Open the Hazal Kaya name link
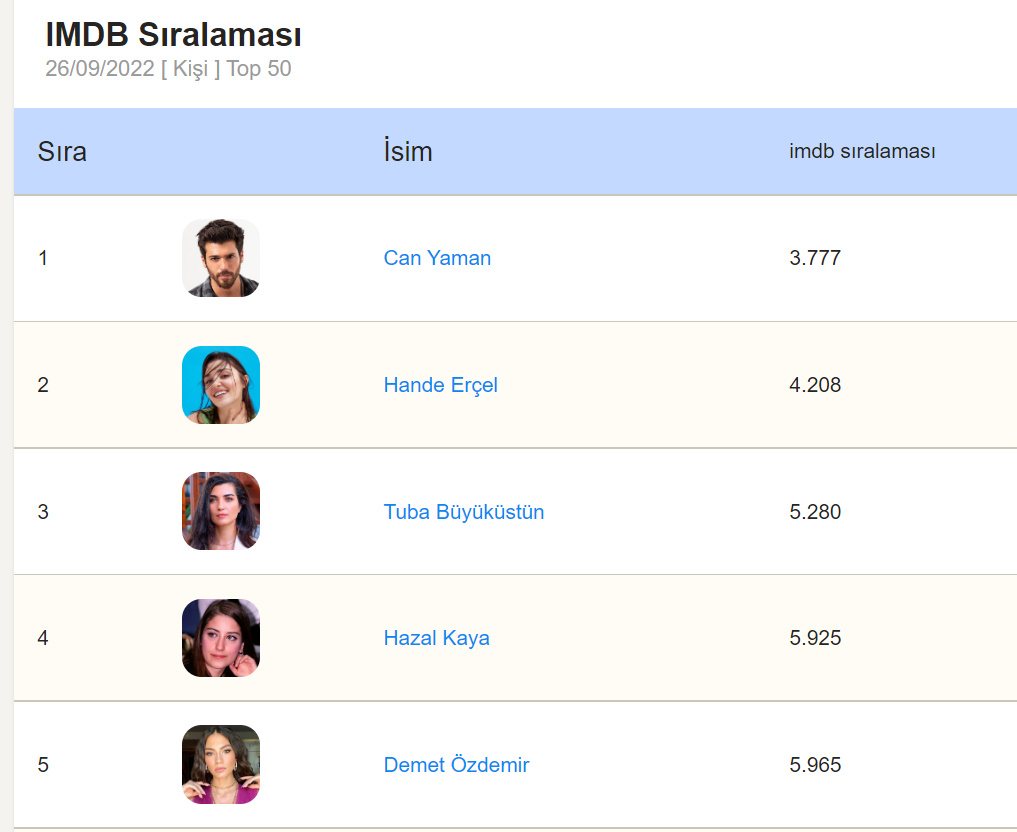This screenshot has width=1017, height=832. tap(437, 638)
